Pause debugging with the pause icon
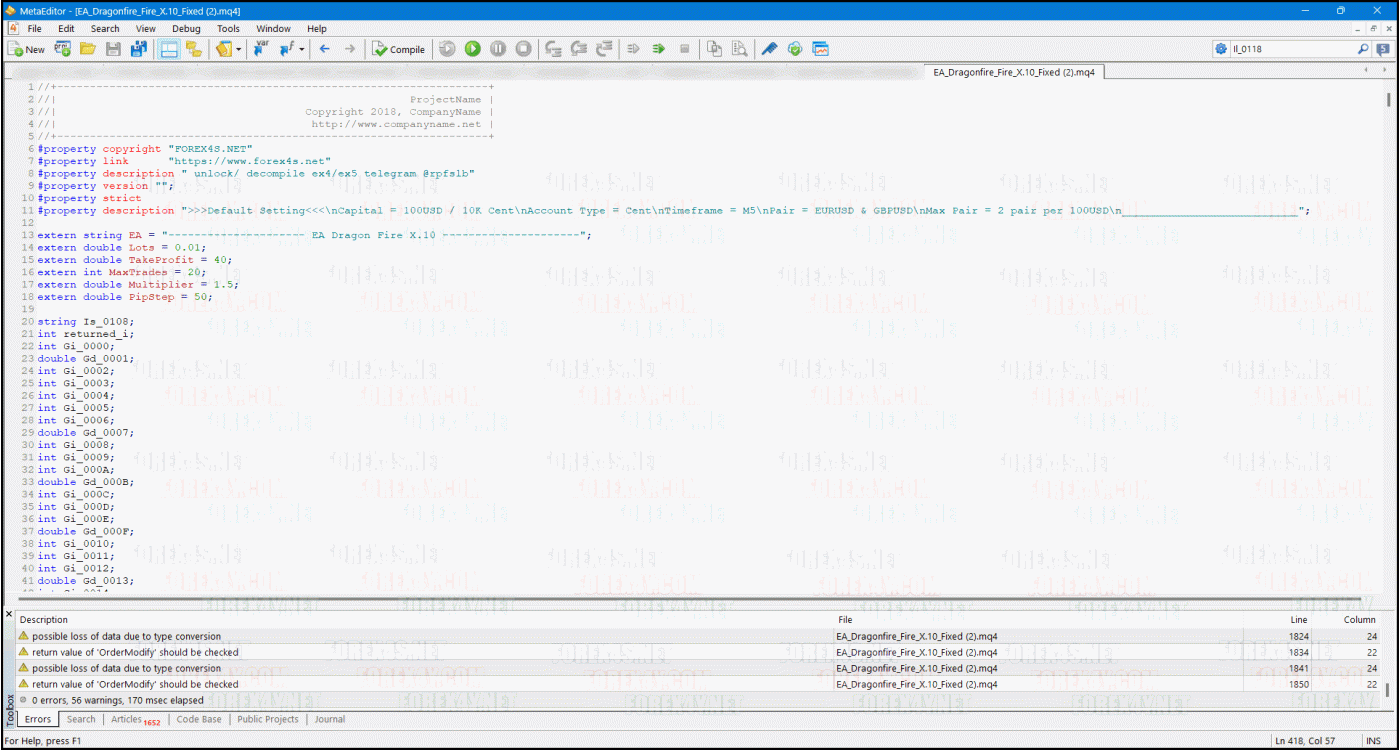 pyautogui.click(x=497, y=49)
